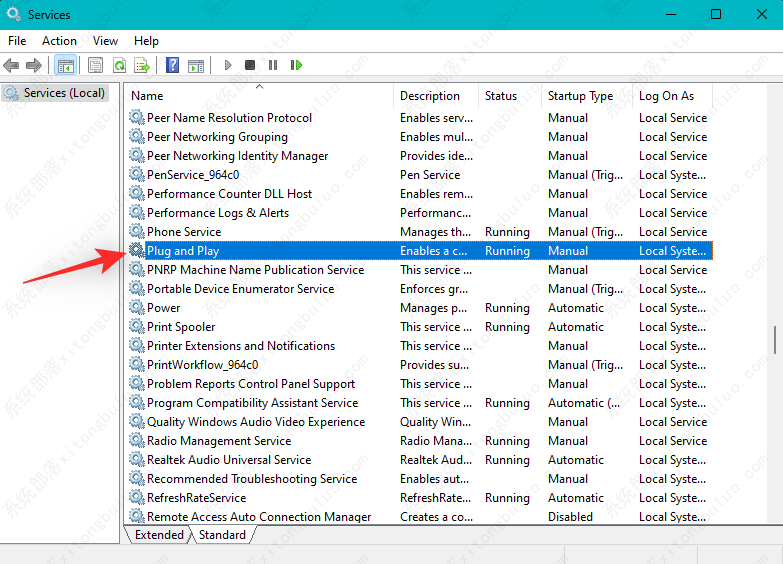
Task: Open Help using the blue question mark icon
Action: coord(172,65)
